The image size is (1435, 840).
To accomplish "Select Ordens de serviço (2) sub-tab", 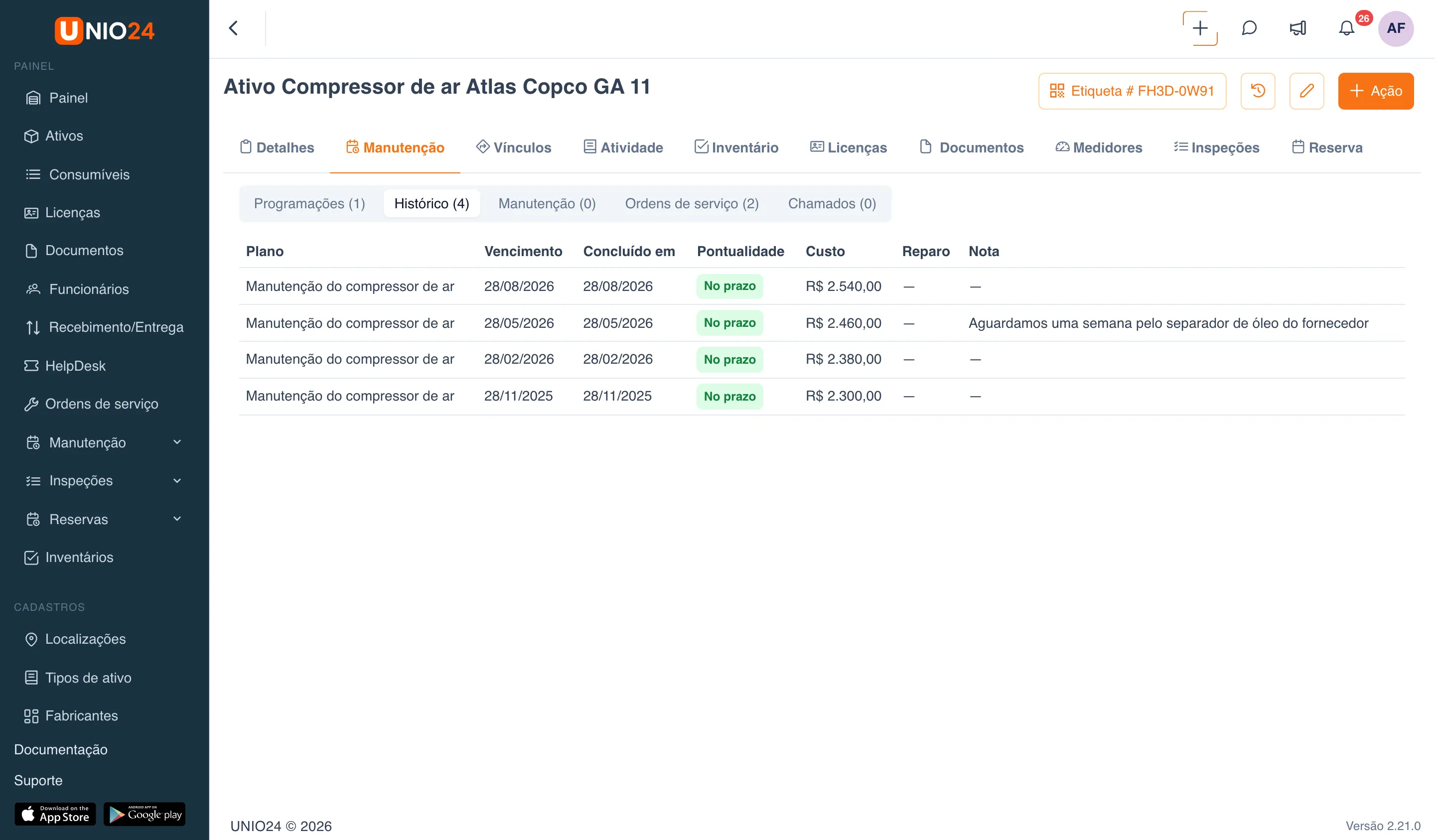I will click(692, 204).
